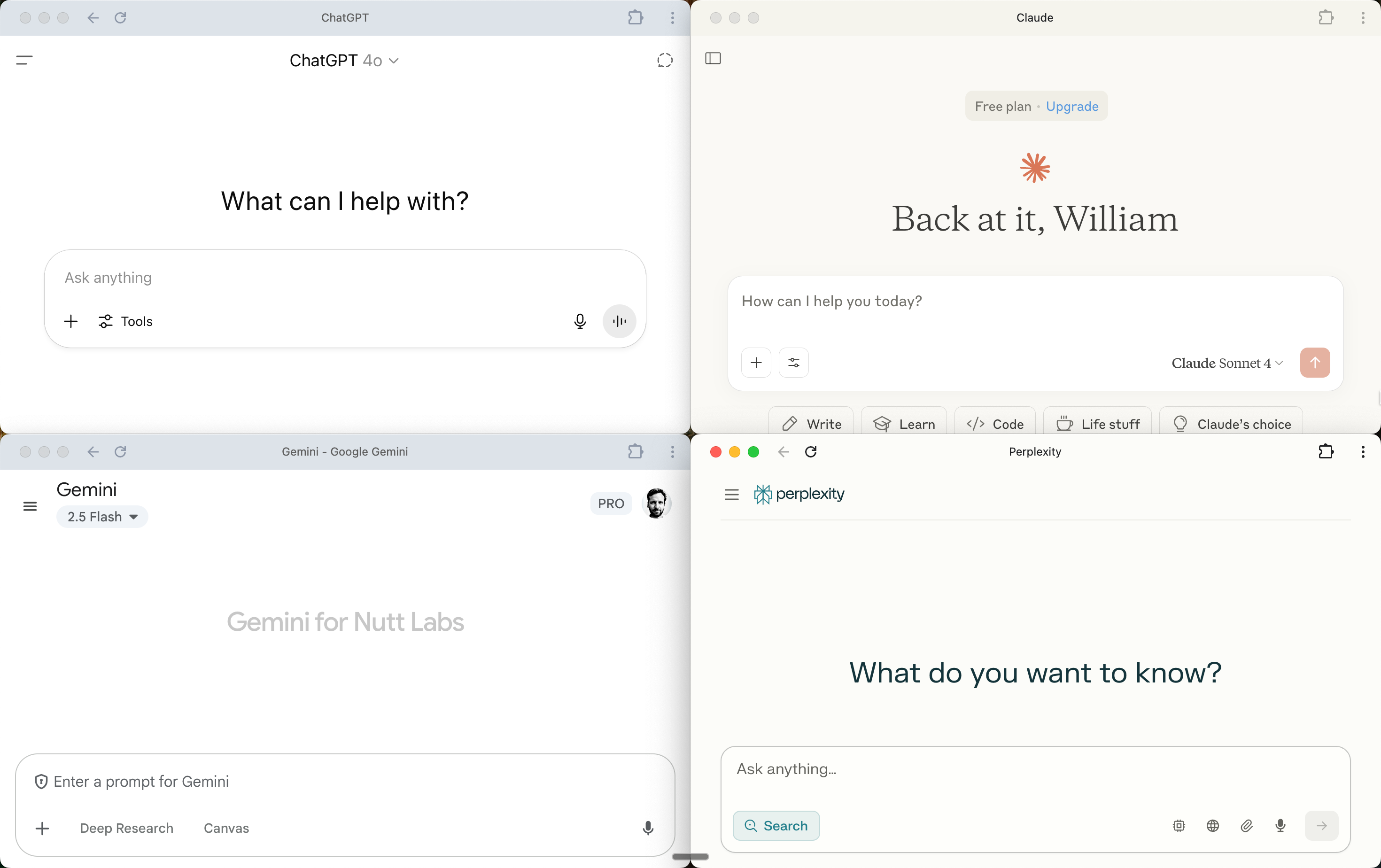Open search and tools settings in Claude
This screenshot has width=1381, height=868.
794,362
